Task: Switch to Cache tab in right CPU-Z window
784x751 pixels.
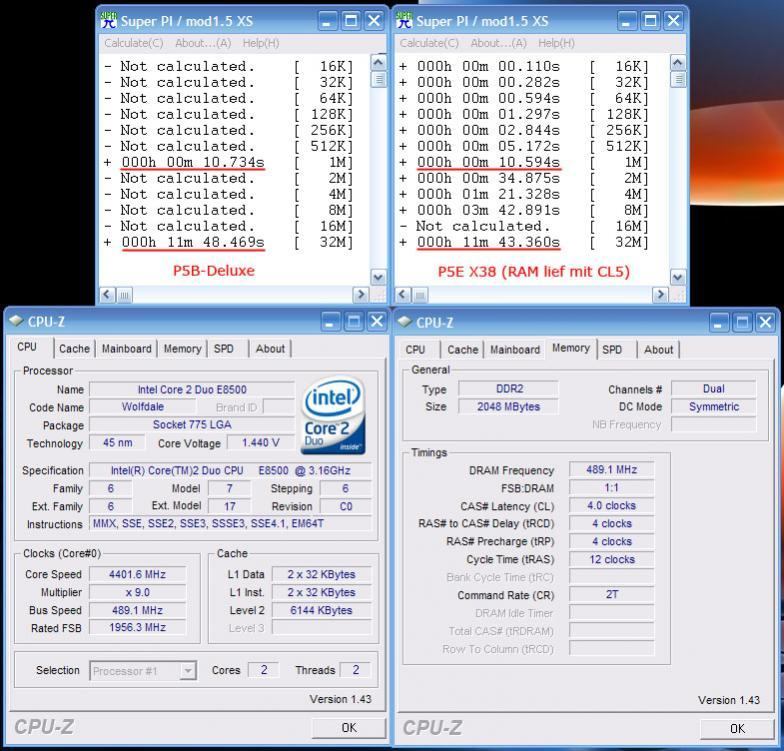Action: coord(462,350)
